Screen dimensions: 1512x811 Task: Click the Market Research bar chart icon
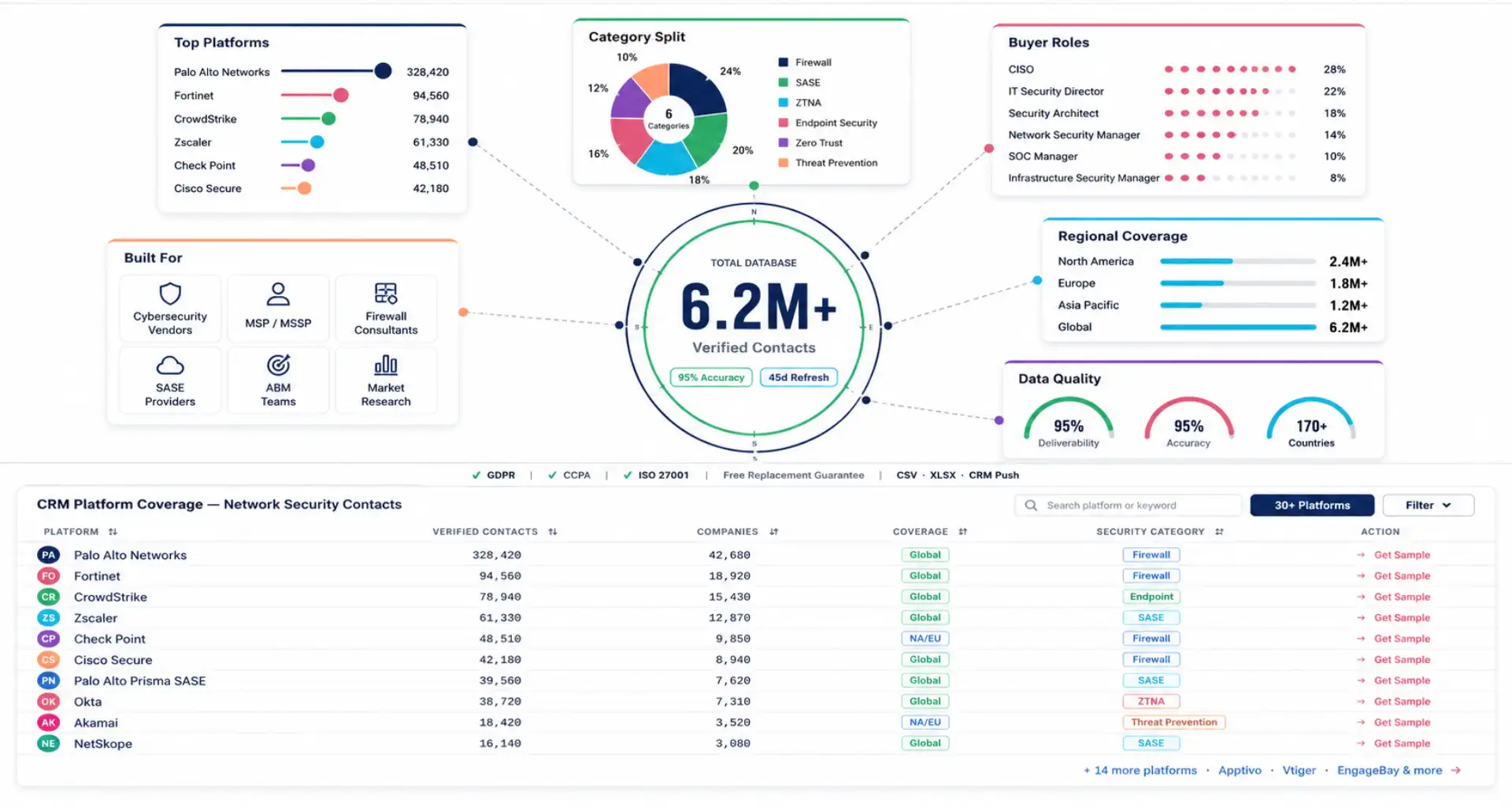click(x=386, y=365)
